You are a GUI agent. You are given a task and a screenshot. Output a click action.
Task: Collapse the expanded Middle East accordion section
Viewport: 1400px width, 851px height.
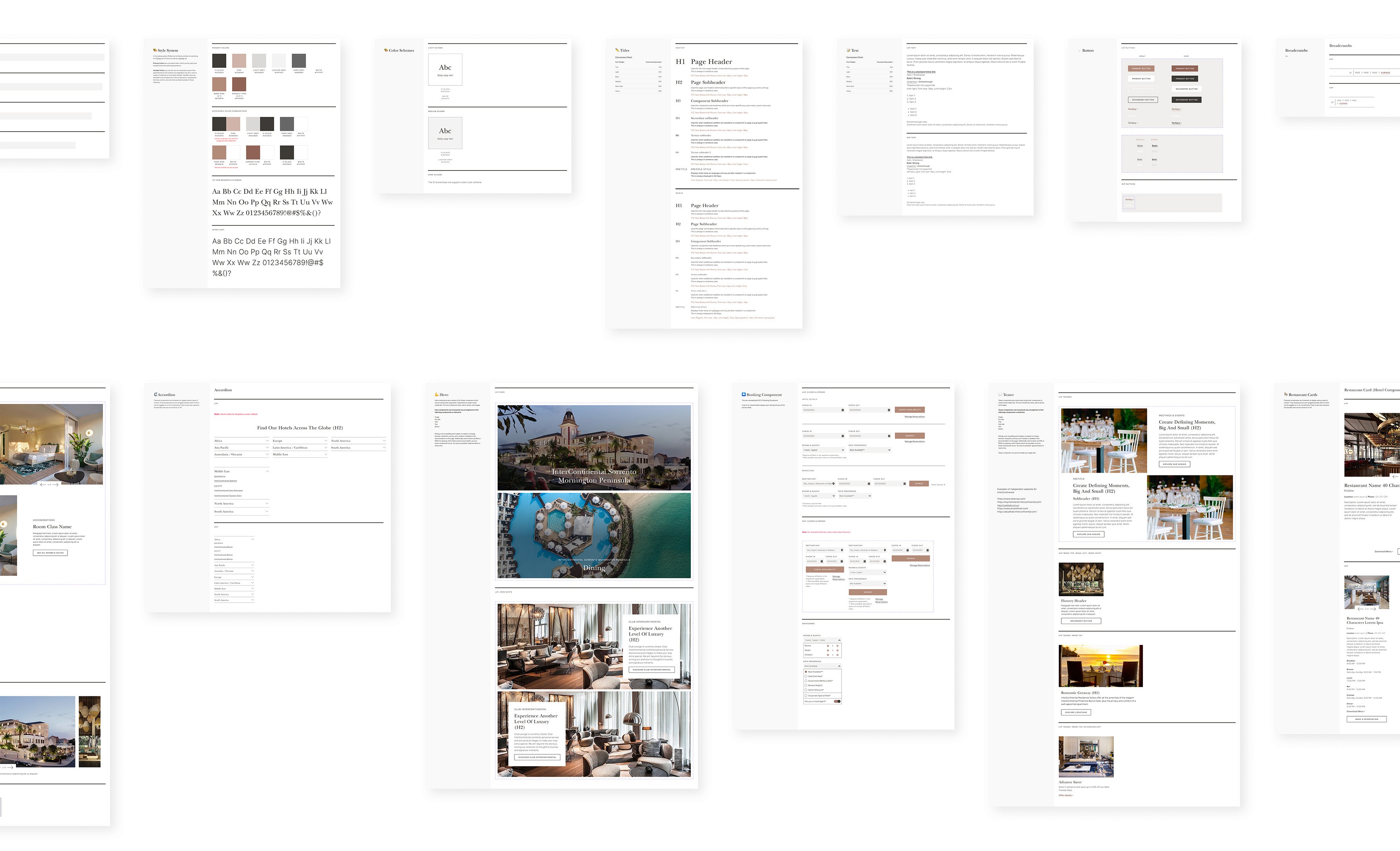(x=267, y=471)
